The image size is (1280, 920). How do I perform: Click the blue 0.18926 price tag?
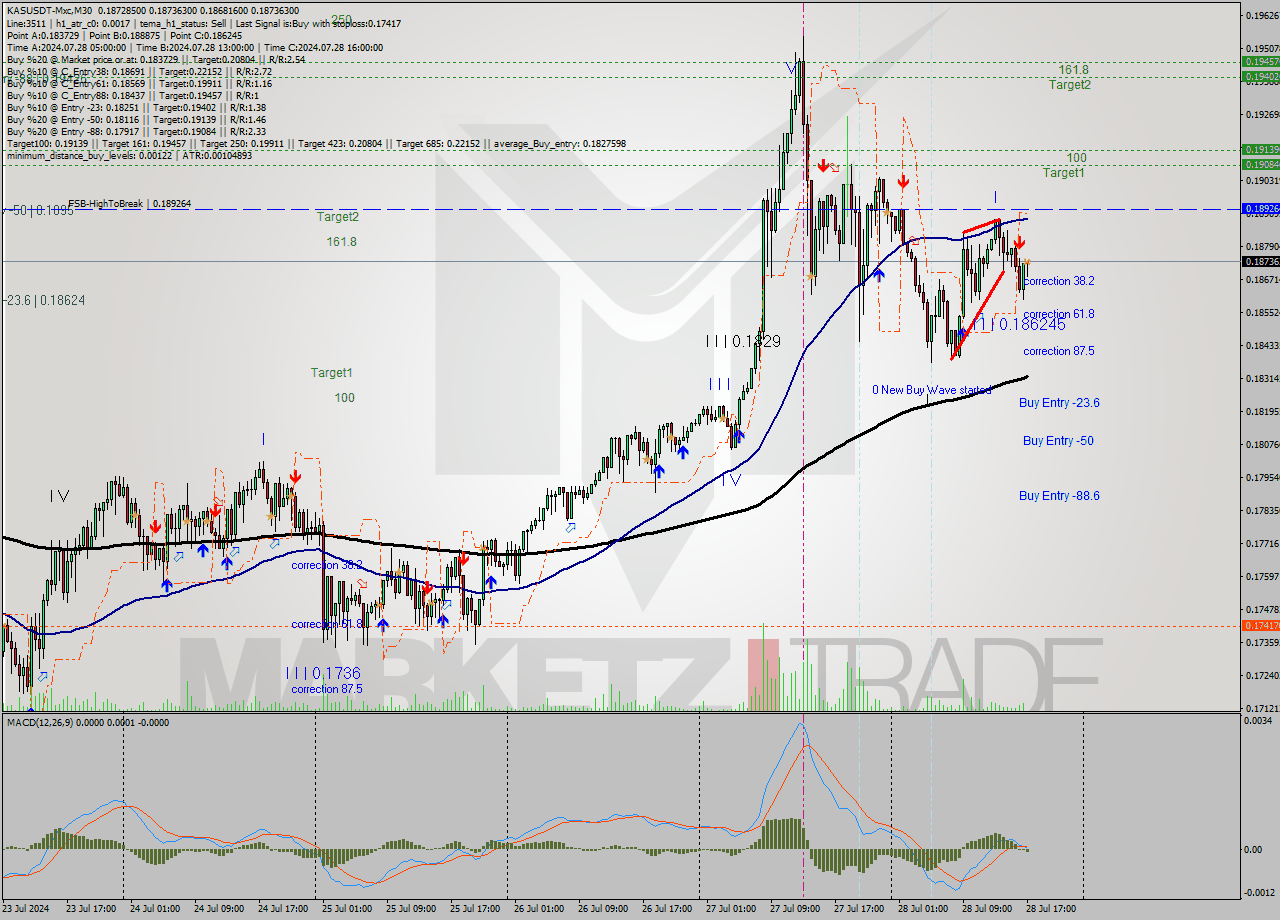pos(1260,209)
